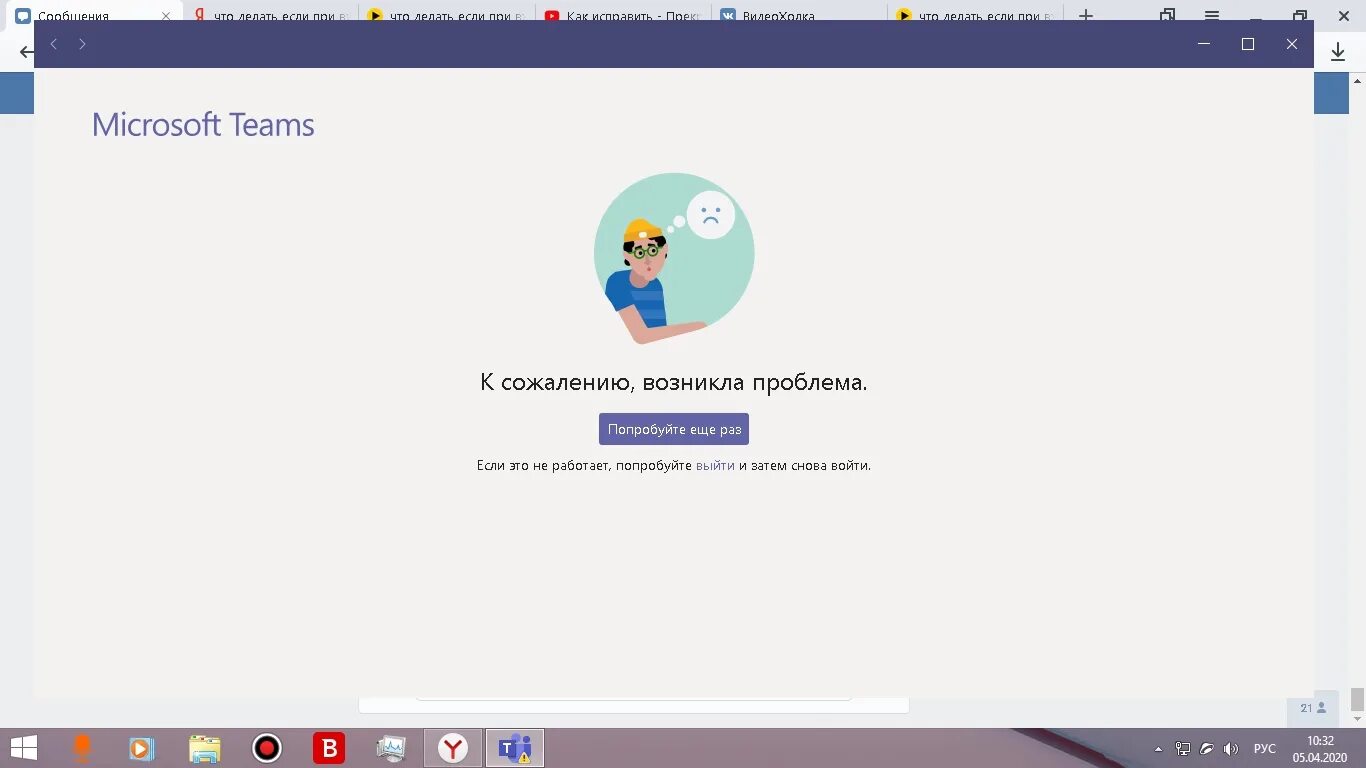Open the Как исправить YouTube tab

(x=620, y=16)
